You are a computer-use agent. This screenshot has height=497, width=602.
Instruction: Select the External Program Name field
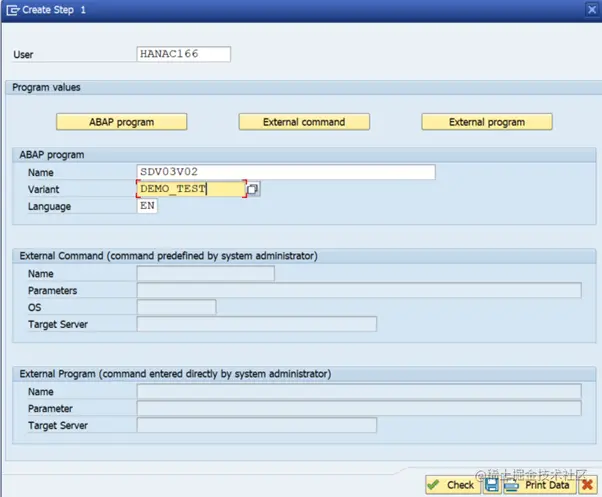coord(359,391)
